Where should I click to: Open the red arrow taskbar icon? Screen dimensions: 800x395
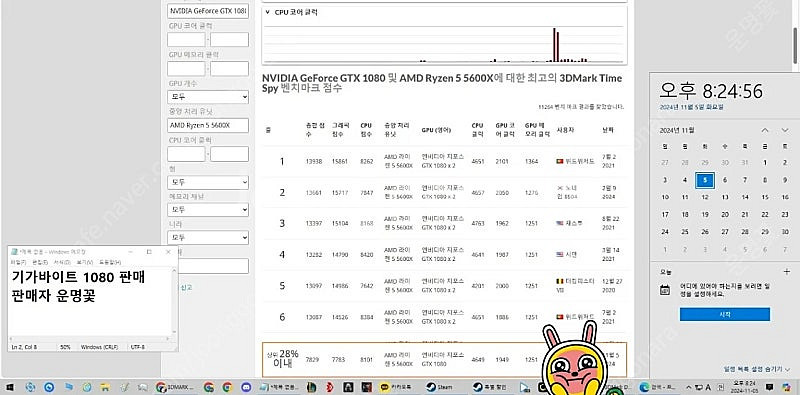pyautogui.click(x=329, y=387)
